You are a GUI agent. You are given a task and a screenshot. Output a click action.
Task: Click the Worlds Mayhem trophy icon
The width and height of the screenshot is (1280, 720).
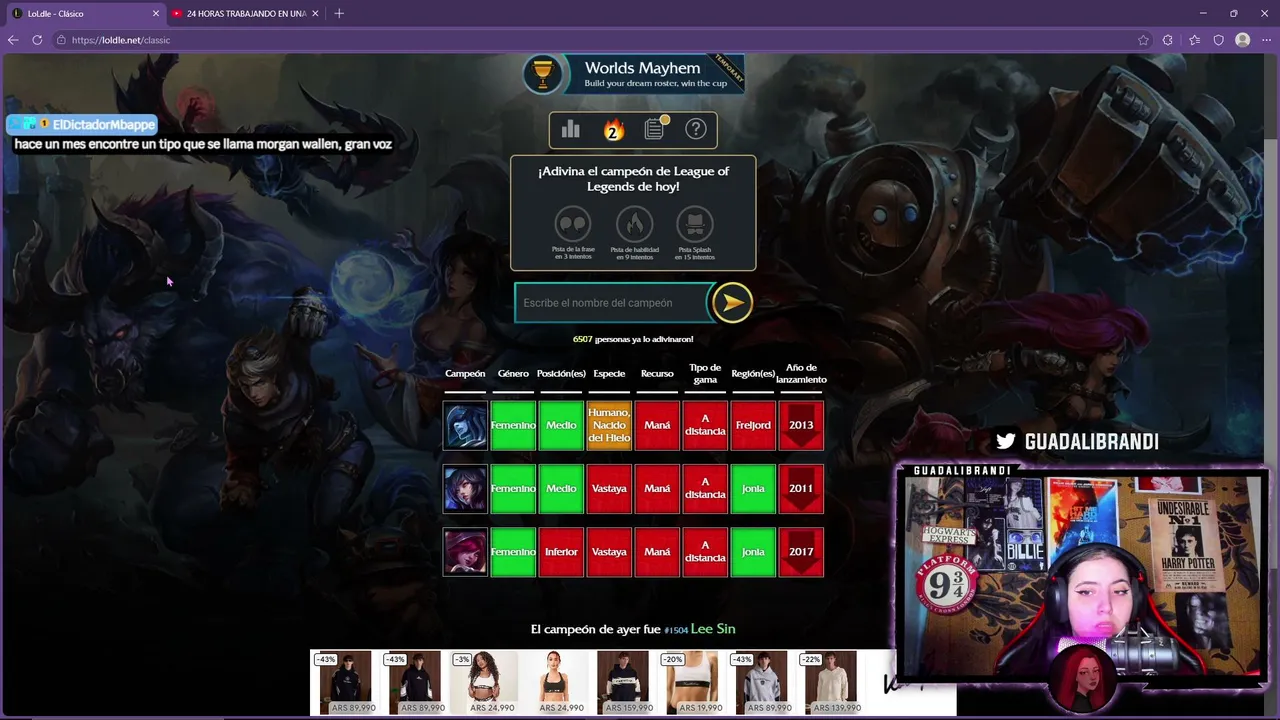544,75
